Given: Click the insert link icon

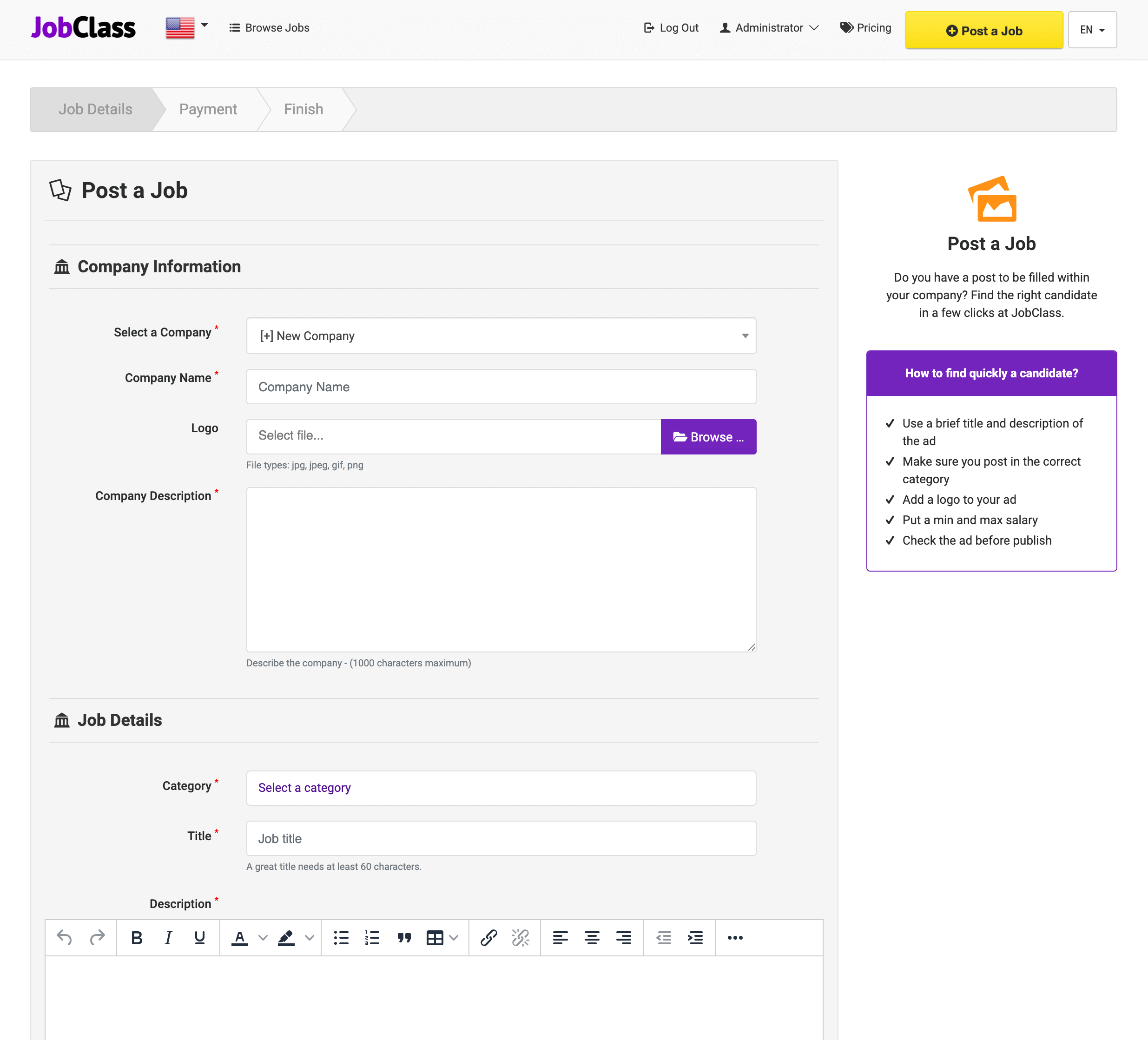Looking at the screenshot, I should click(x=488, y=938).
